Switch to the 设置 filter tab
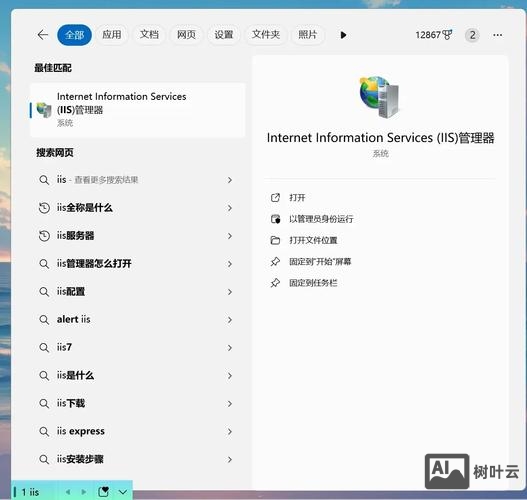 point(224,34)
